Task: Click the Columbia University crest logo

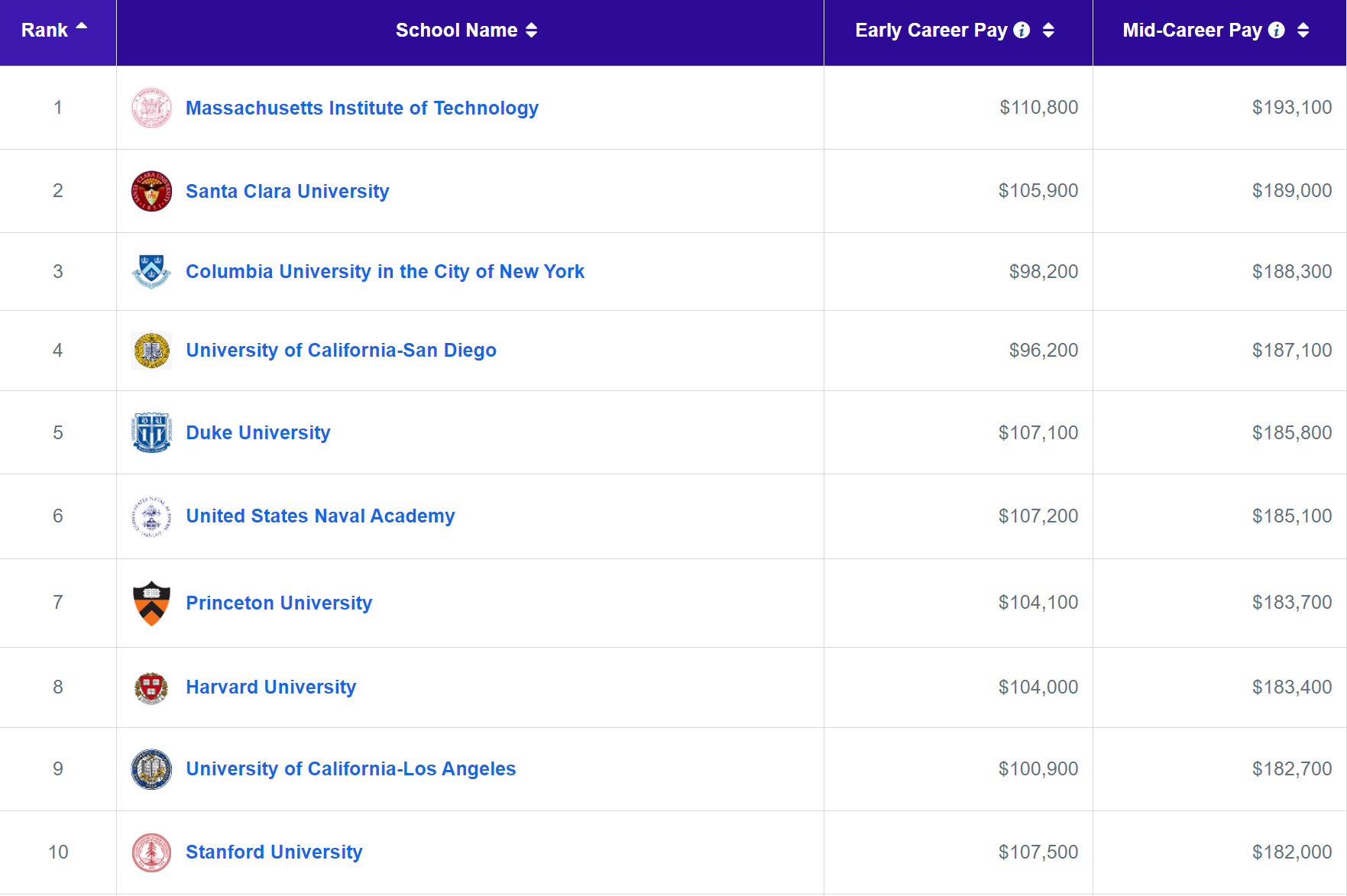Action: [151, 271]
